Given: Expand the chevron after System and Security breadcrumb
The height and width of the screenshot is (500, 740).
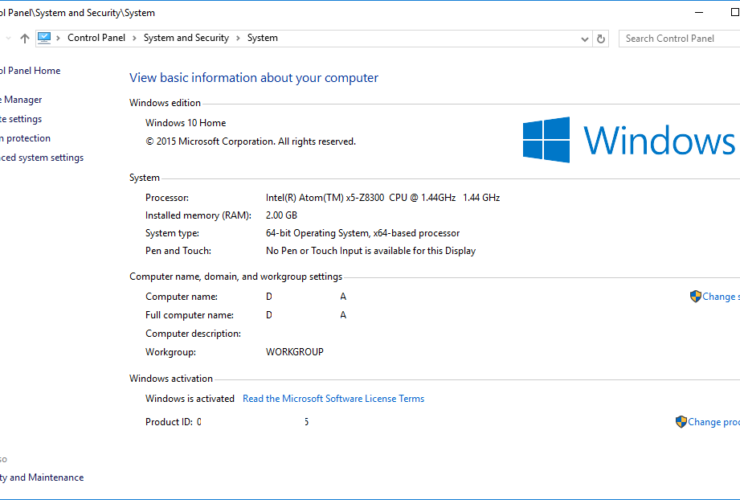Looking at the screenshot, I should click(238, 38).
